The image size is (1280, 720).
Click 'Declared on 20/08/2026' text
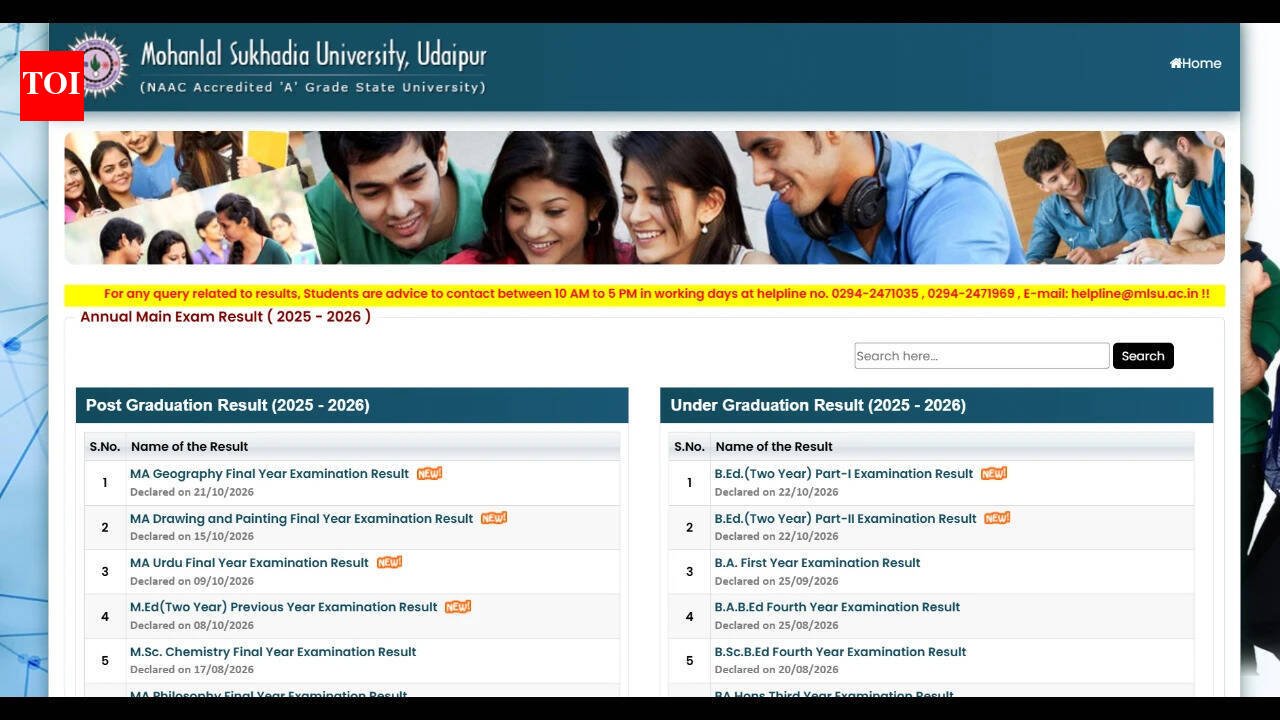coord(776,670)
